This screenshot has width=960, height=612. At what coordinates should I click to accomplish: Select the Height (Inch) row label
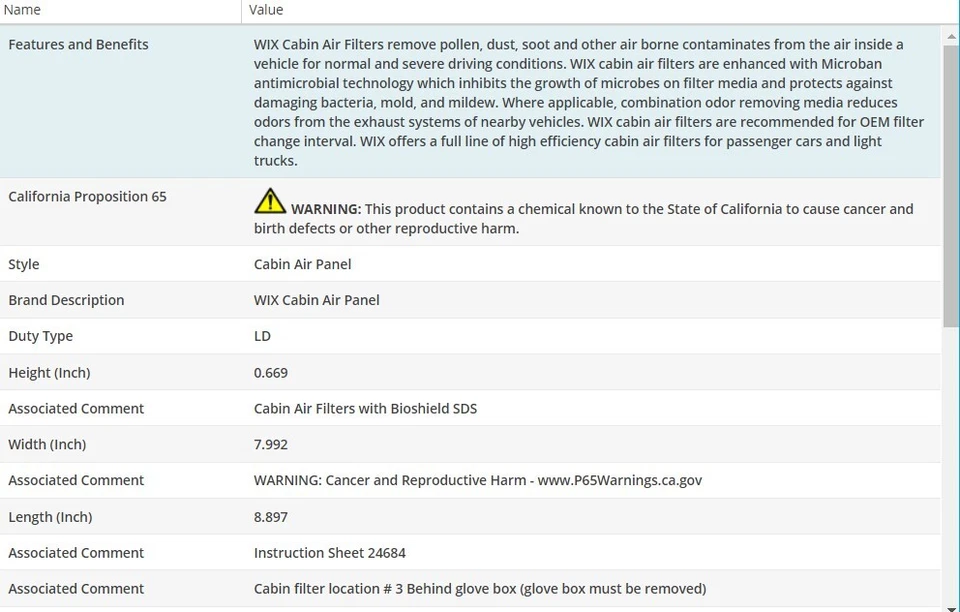[49, 373]
